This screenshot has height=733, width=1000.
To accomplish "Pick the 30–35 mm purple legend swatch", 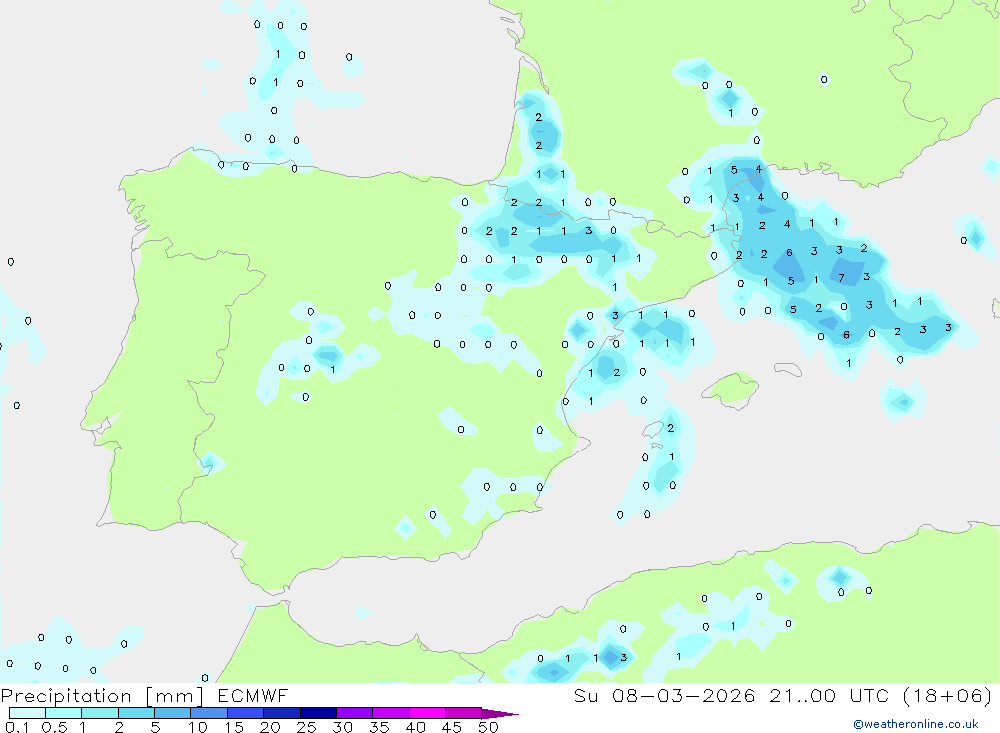I will pos(354,713).
